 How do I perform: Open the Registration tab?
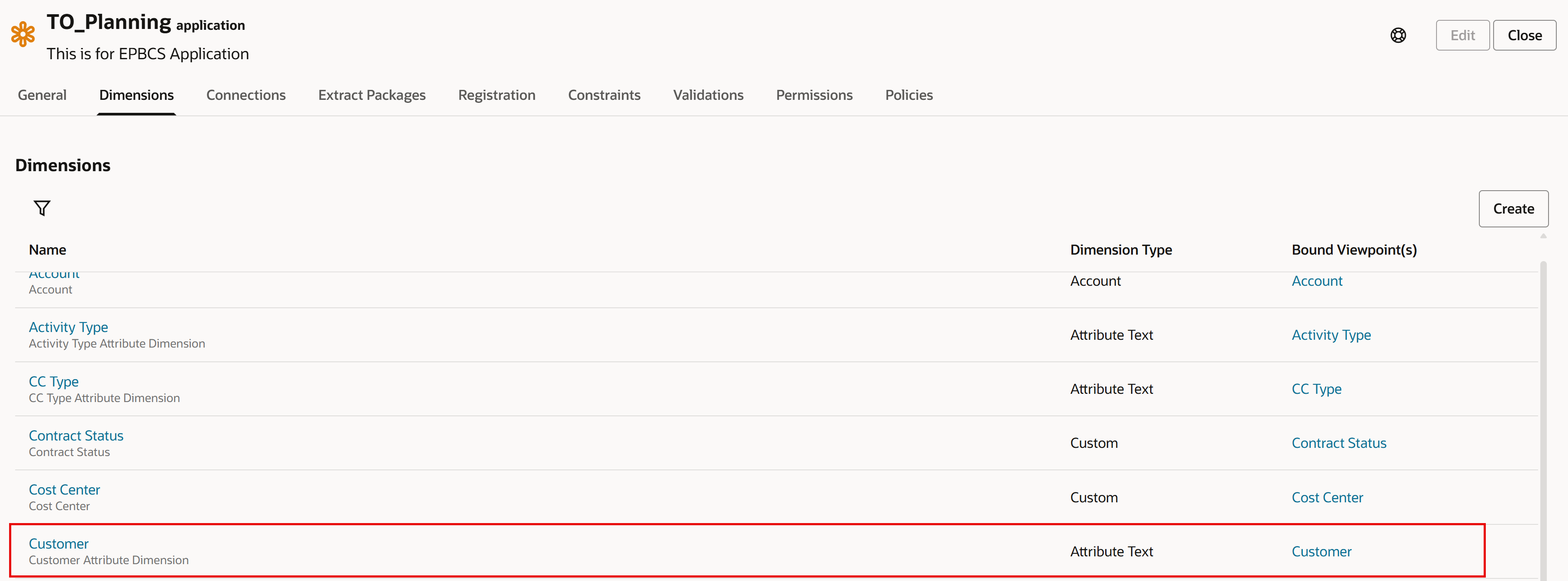[x=497, y=95]
